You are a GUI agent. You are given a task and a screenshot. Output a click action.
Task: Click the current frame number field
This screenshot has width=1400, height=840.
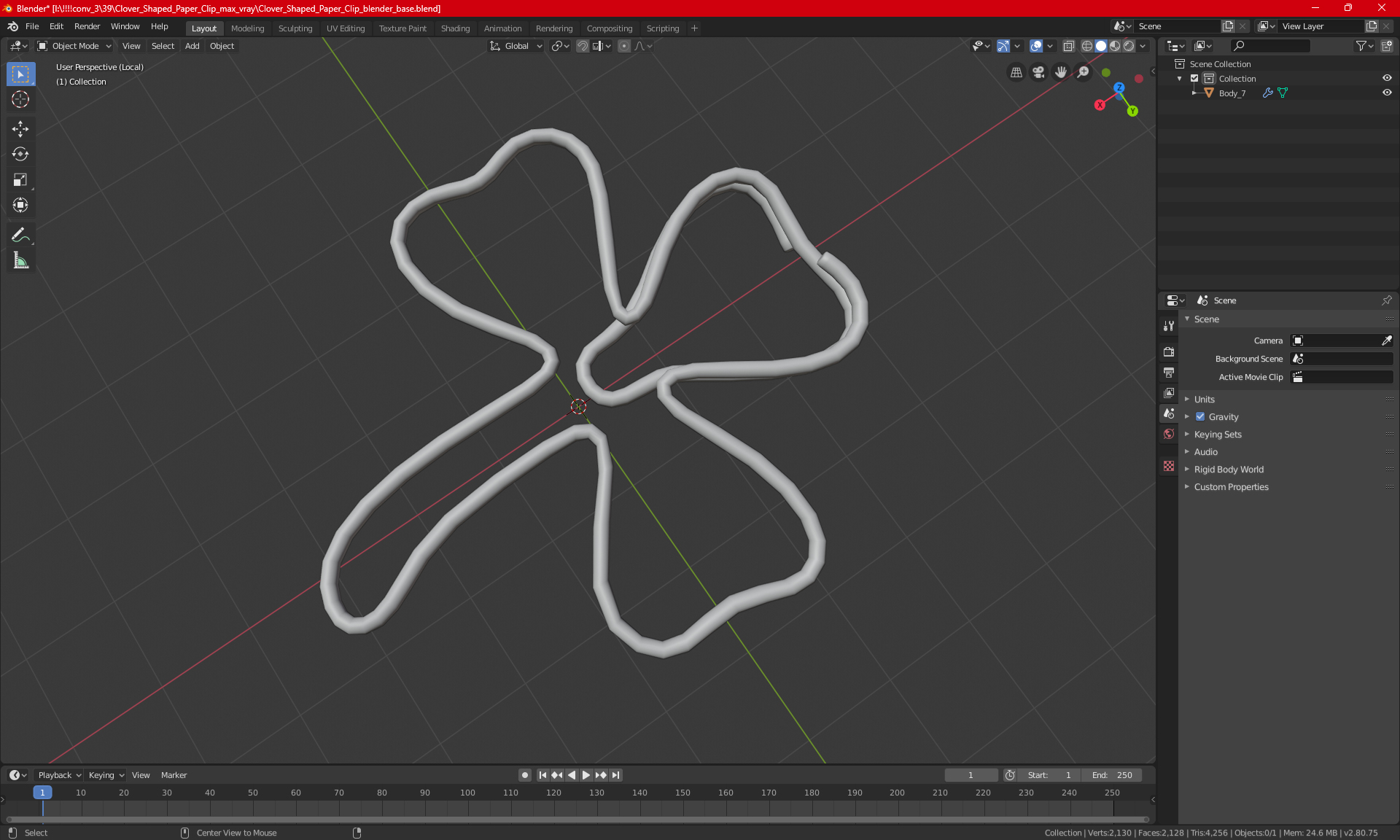(x=971, y=775)
